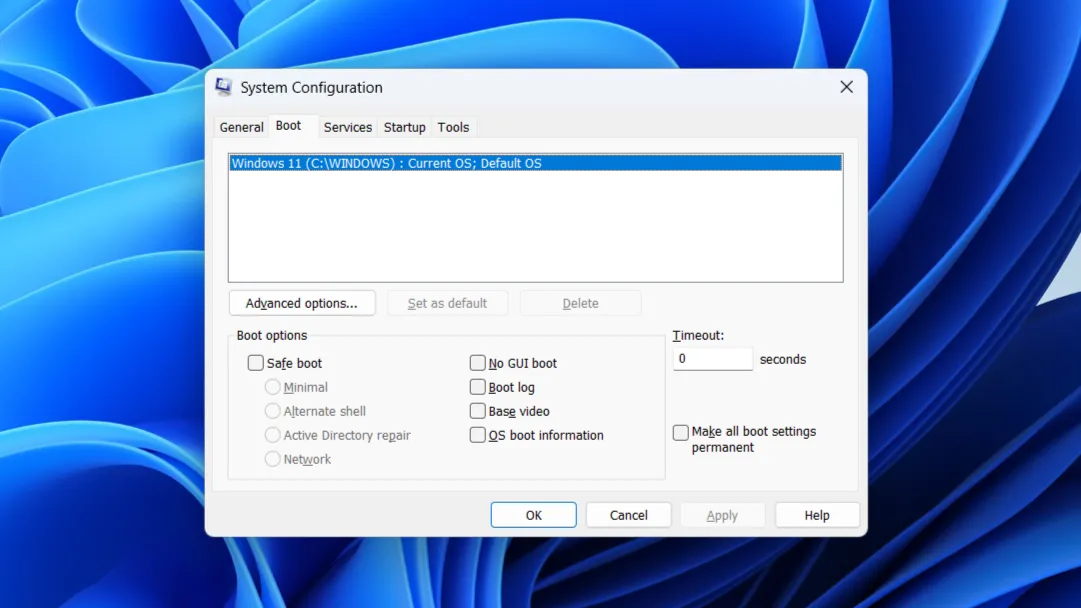This screenshot has width=1081, height=608.
Task: Click the Timeout seconds input field
Action: click(x=712, y=358)
